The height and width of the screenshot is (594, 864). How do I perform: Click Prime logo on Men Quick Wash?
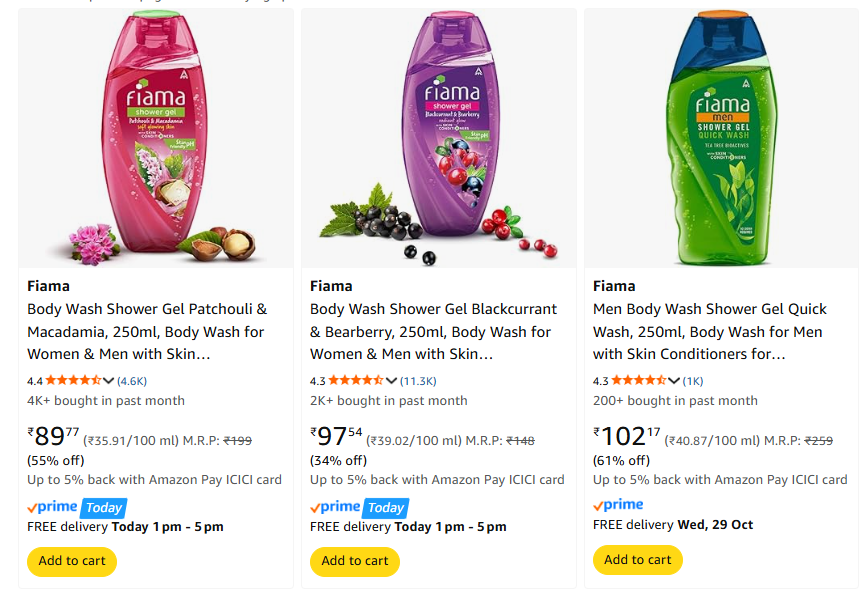point(619,505)
